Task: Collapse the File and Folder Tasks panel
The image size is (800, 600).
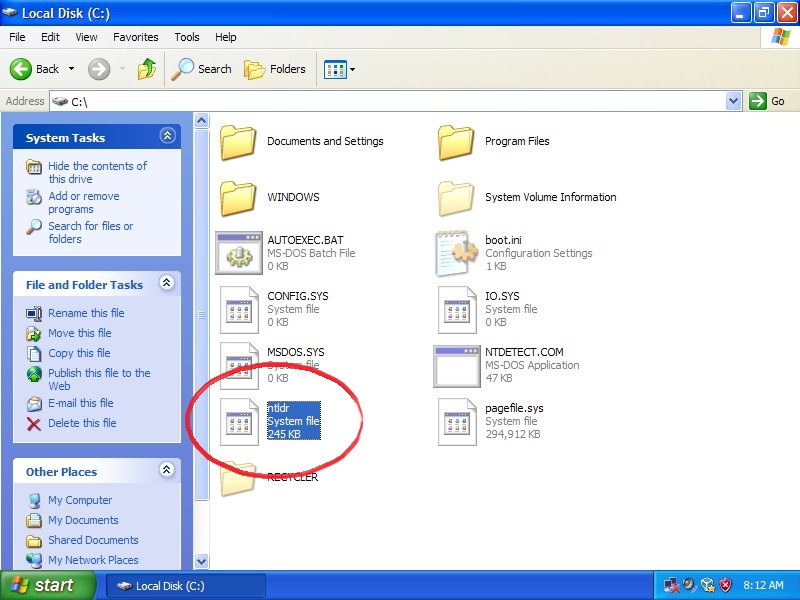Action: coord(167,283)
